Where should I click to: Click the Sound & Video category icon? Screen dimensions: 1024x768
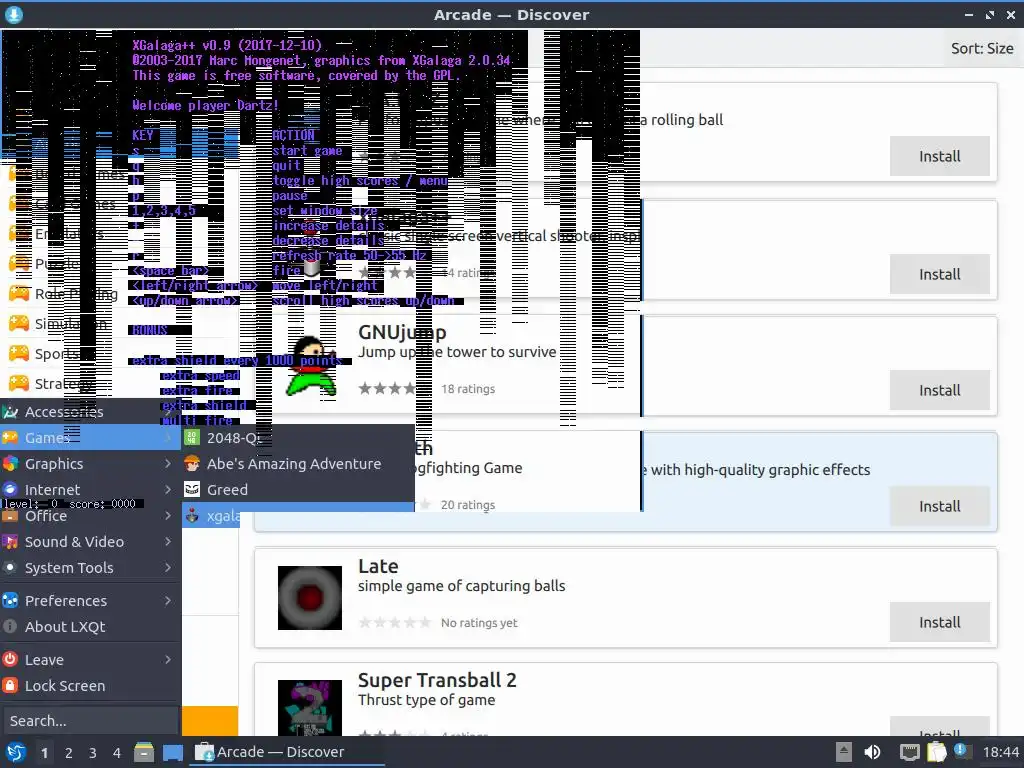[x=10, y=542]
